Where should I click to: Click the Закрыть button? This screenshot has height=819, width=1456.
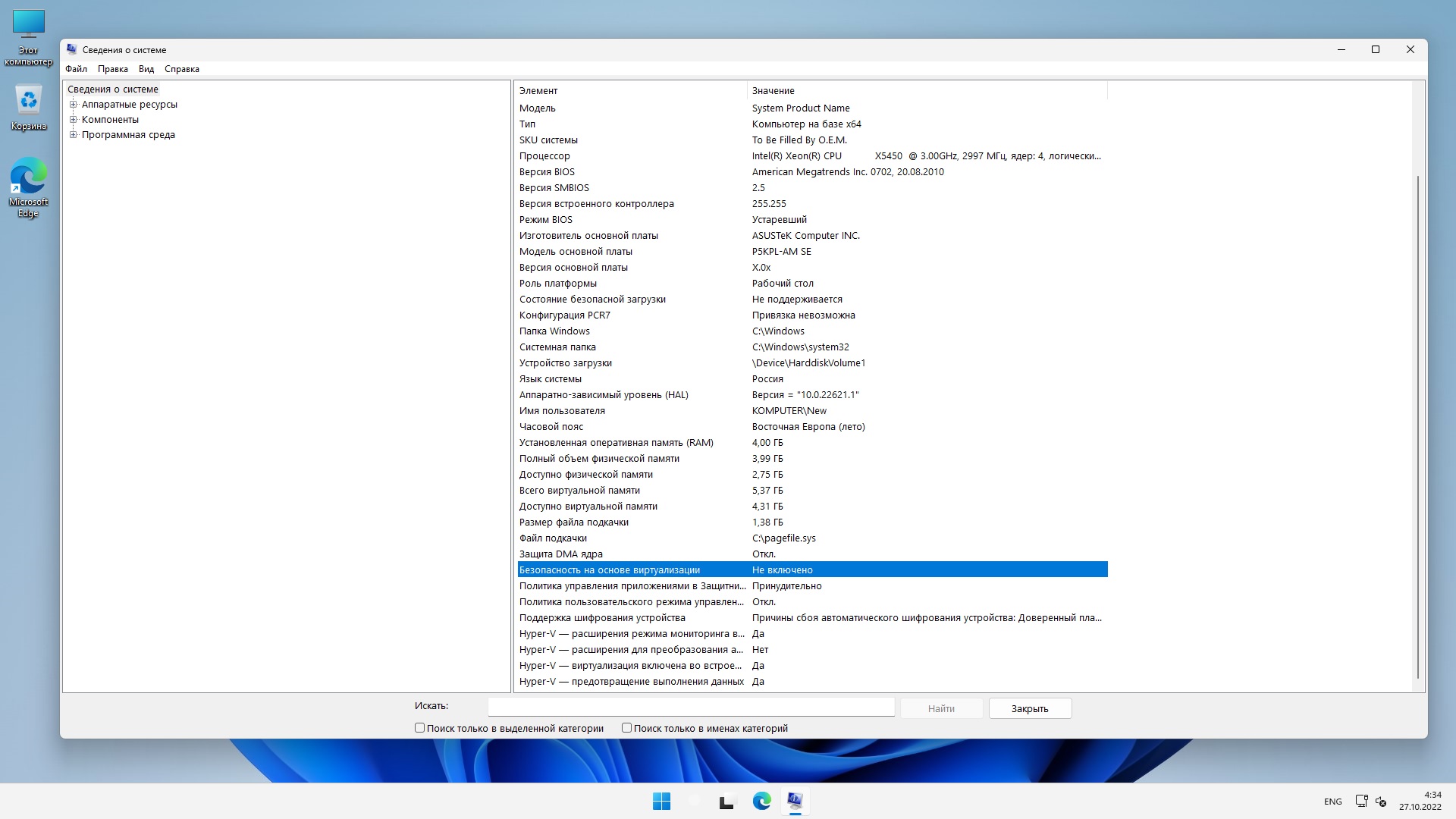[1029, 708]
